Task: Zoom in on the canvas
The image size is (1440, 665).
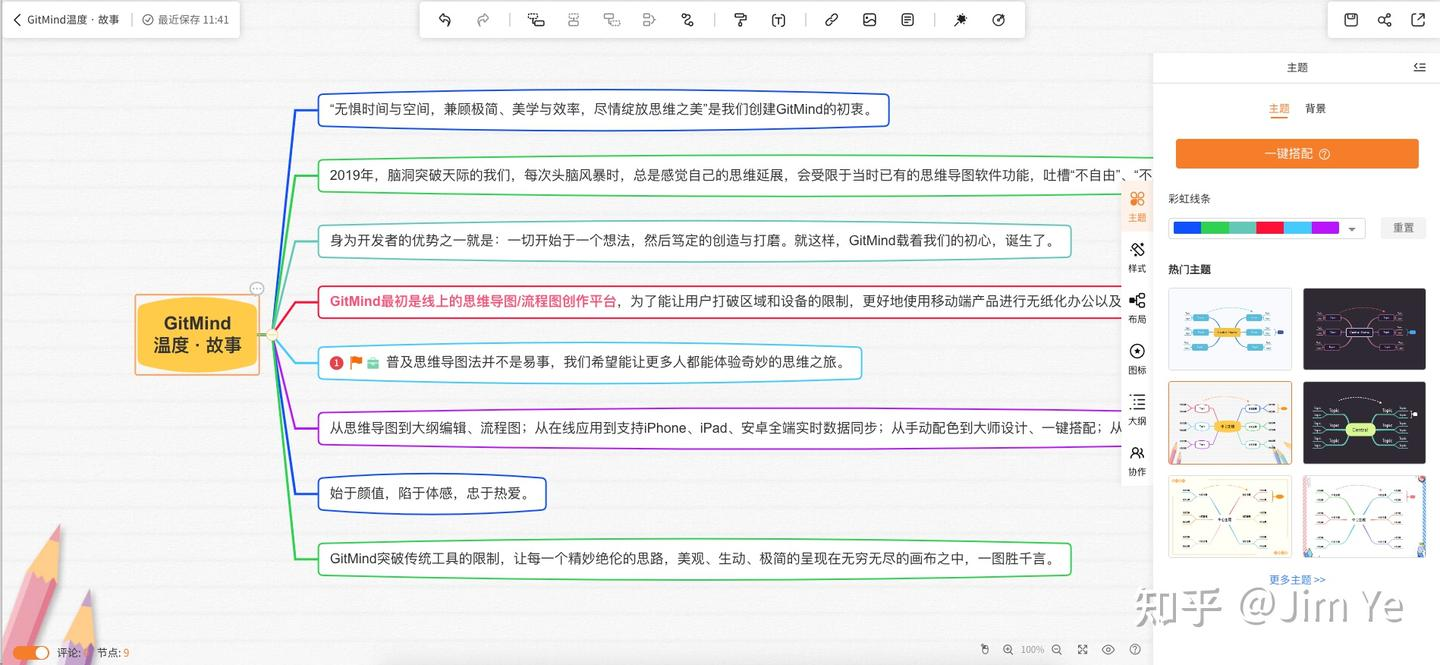Action: pyautogui.click(x=1008, y=650)
